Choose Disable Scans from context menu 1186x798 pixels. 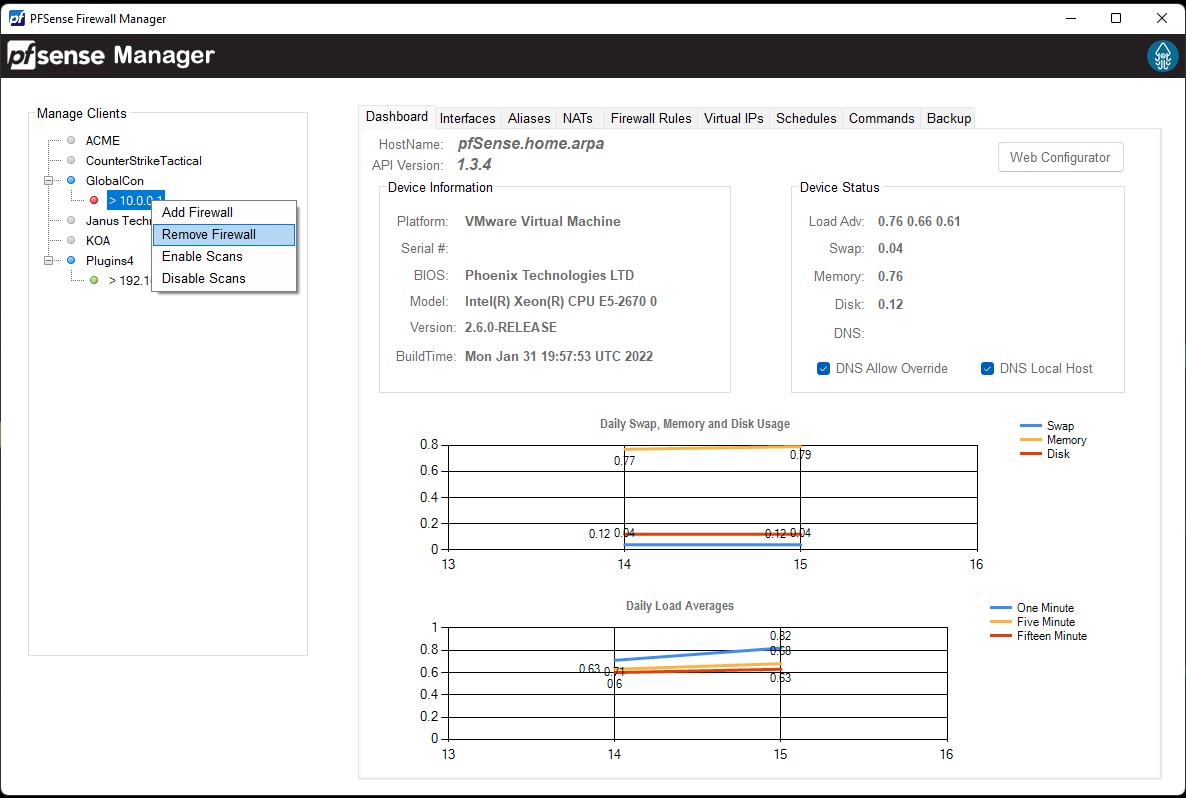224,278
